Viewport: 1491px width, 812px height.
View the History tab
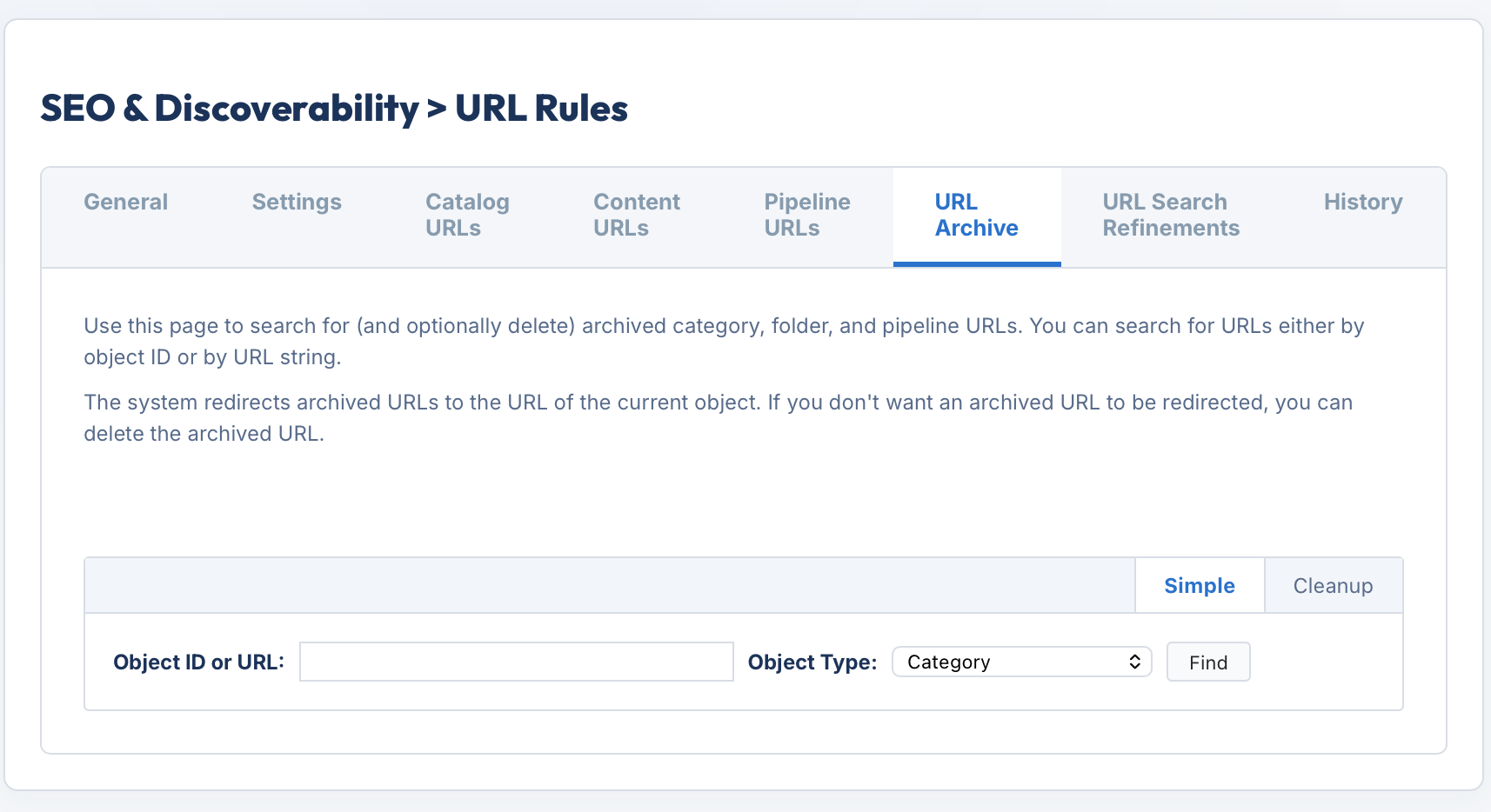[1363, 202]
